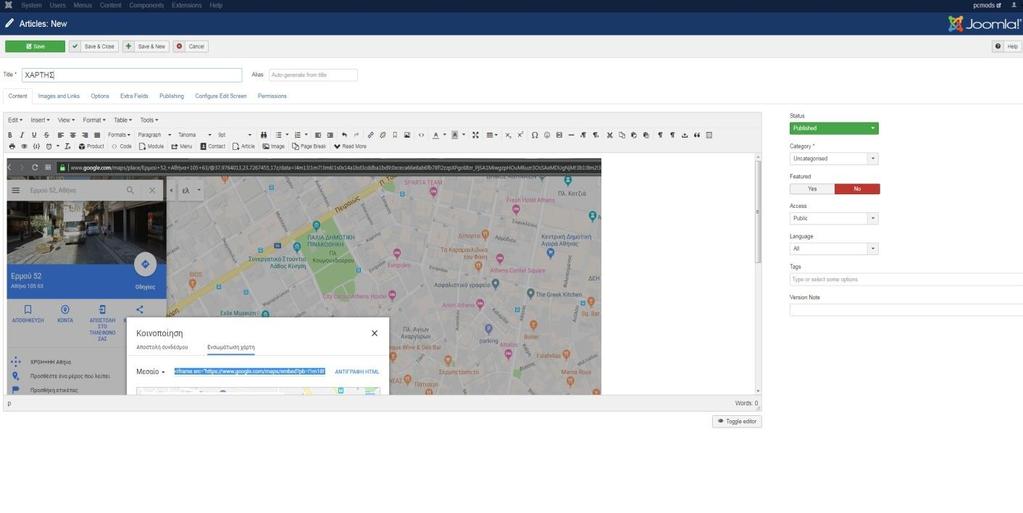Screen dimensions: 1023x513
Task: Click in the Tags input field
Action: point(906,279)
